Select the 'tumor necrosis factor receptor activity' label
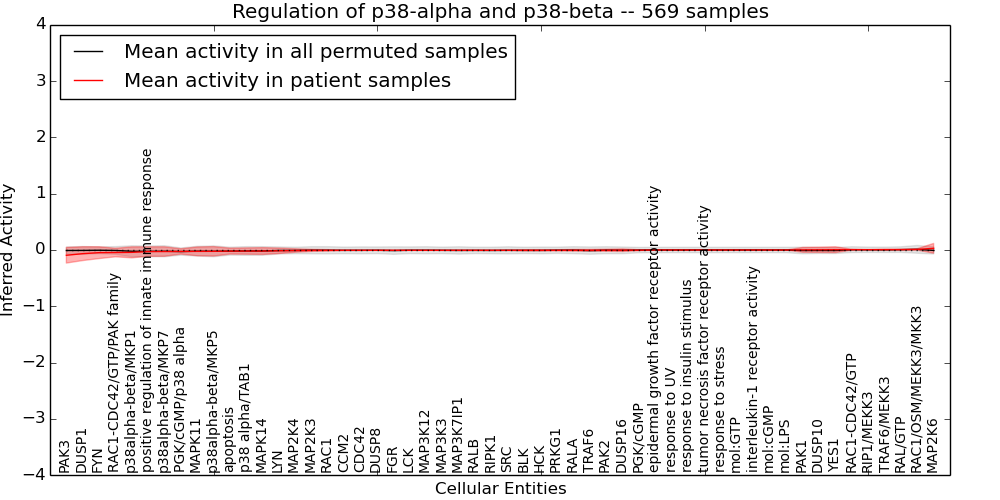Image resolution: width=1000 pixels, height=500 pixels. pyautogui.click(x=704, y=339)
